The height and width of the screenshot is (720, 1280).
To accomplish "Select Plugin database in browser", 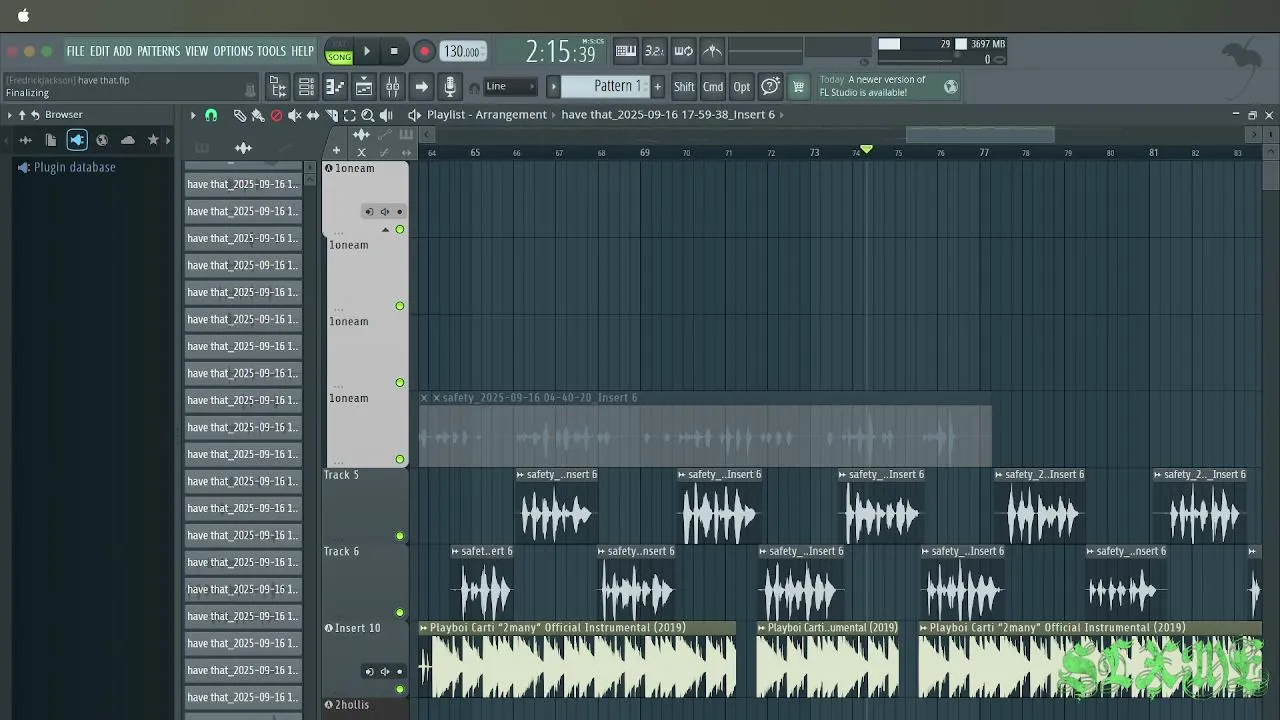I will (x=74, y=168).
